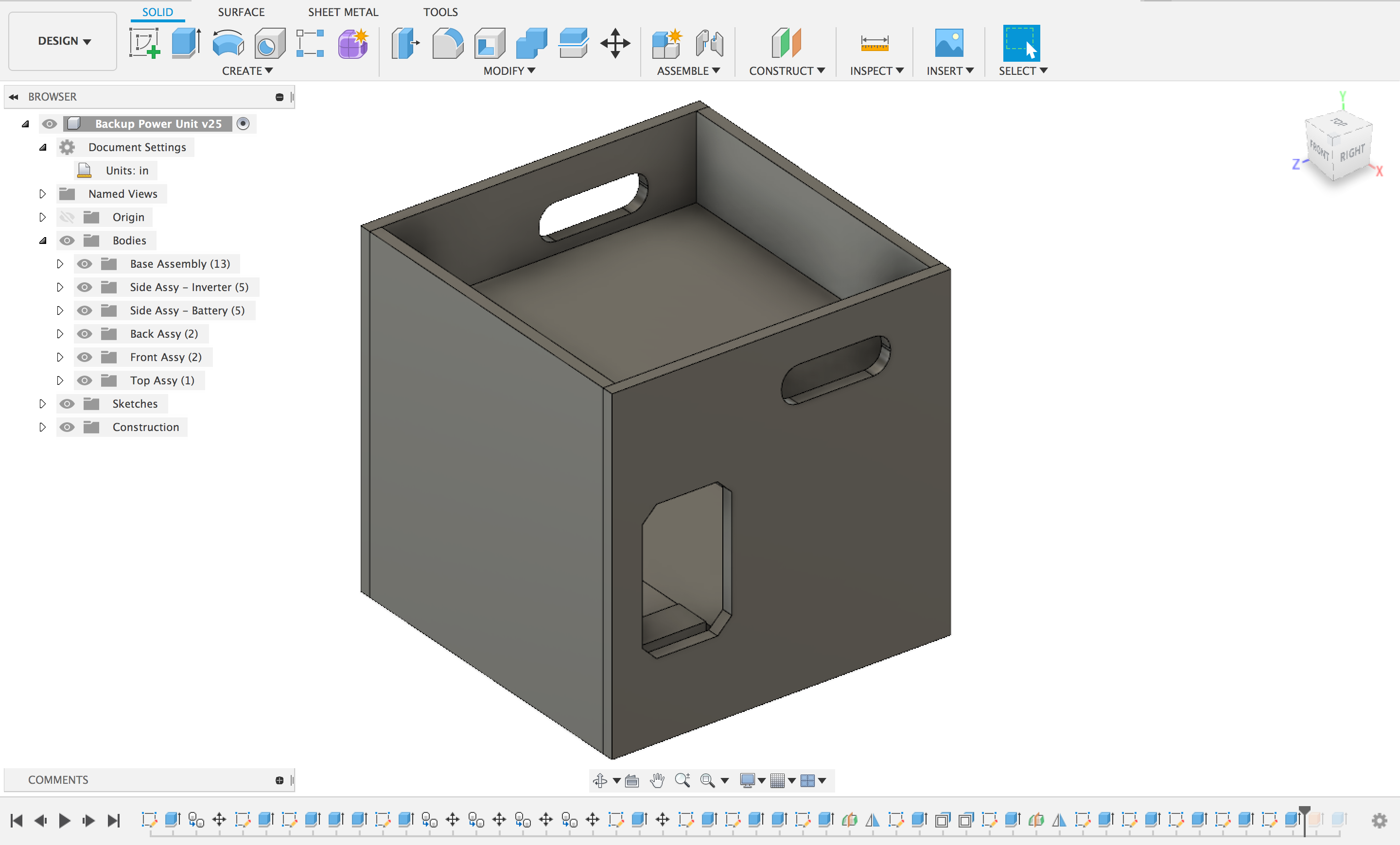Select the Create Sketch tool
Viewport: 1400px width, 845px height.
point(144,43)
